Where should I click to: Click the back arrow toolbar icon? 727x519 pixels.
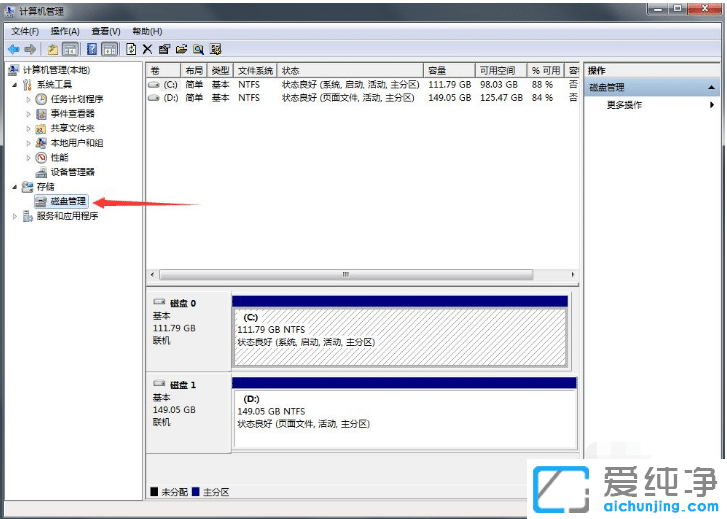pyautogui.click(x=13, y=48)
